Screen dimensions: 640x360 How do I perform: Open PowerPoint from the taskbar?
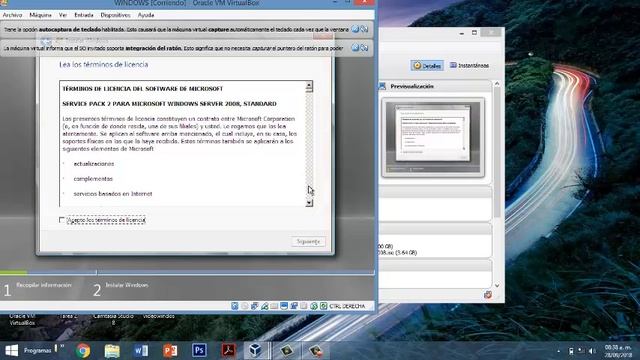(170, 351)
